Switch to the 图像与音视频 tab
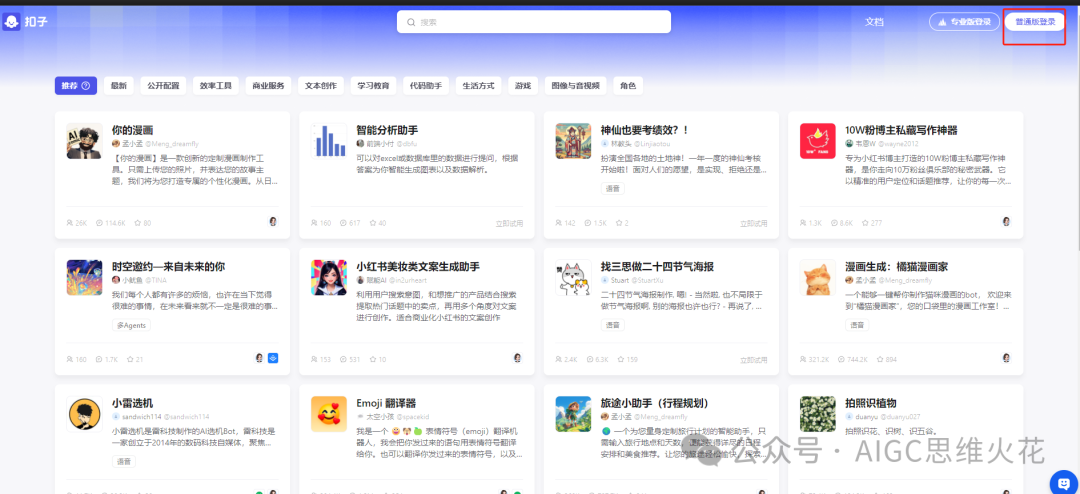 (x=576, y=86)
